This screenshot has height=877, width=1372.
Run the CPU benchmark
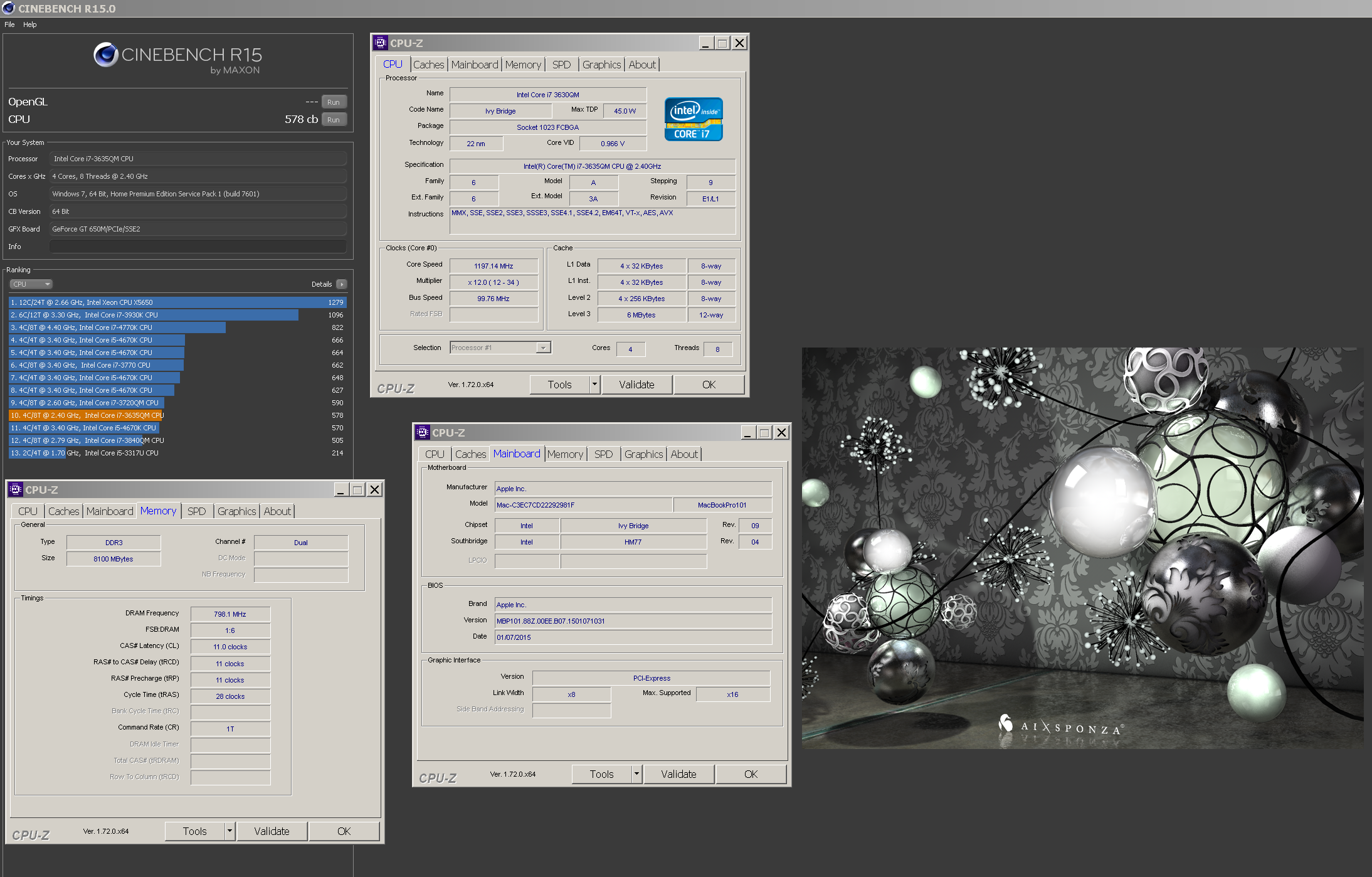[334, 119]
